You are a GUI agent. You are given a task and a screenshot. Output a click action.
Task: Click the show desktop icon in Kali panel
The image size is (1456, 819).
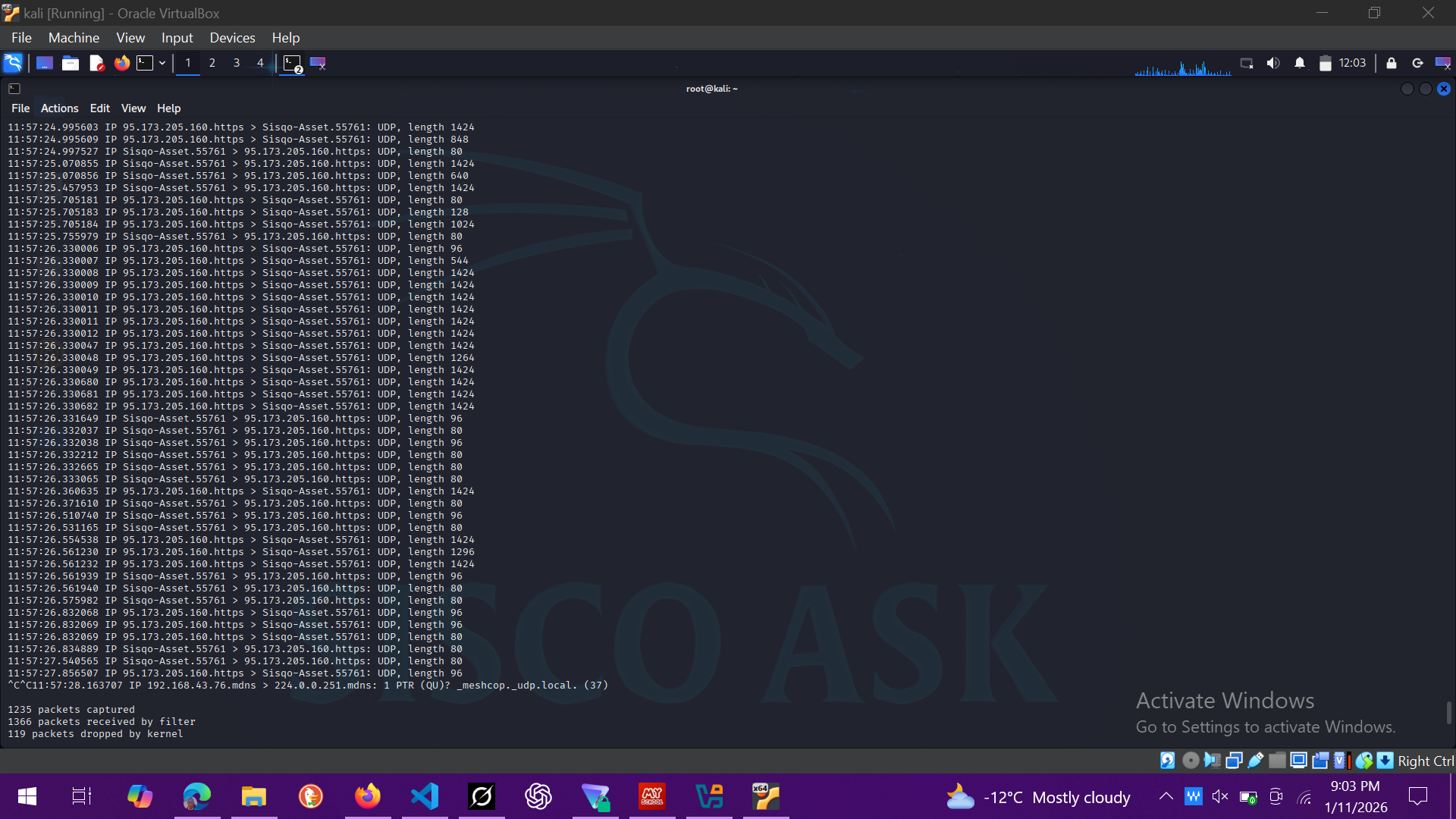(45, 63)
